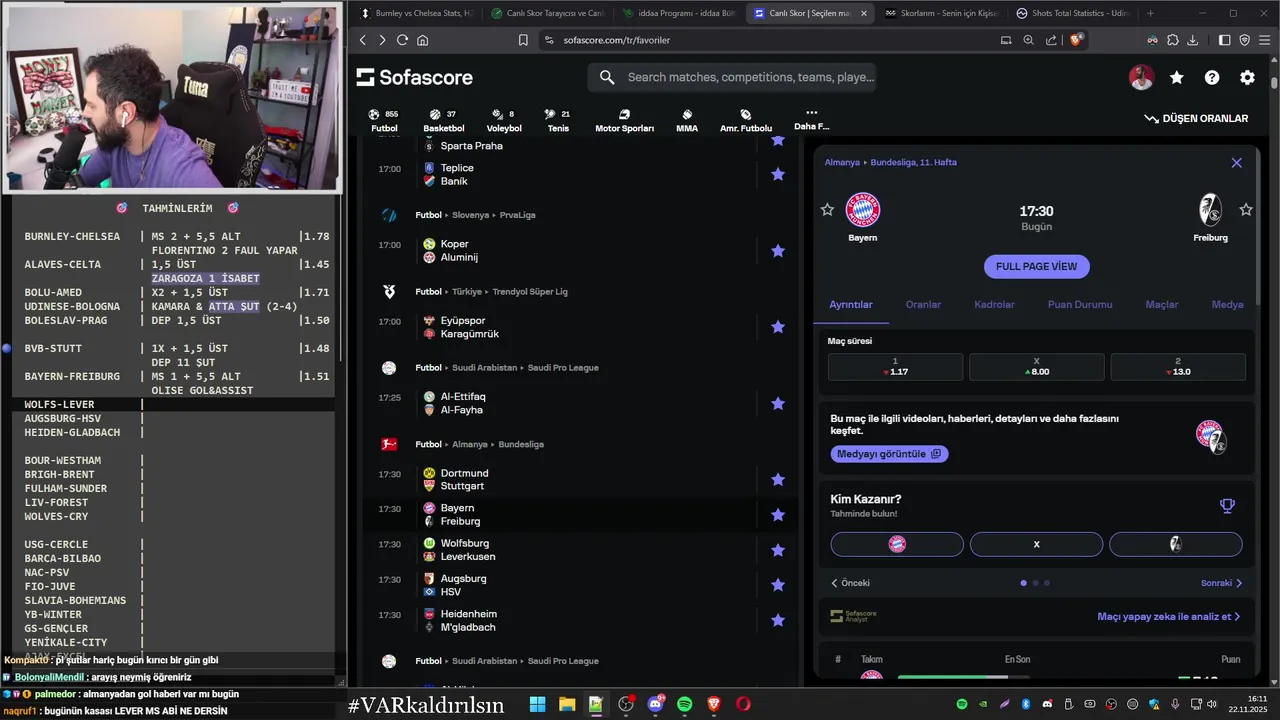Expand the Daha F... more sports menu
1280x720 pixels.
(x=811, y=120)
